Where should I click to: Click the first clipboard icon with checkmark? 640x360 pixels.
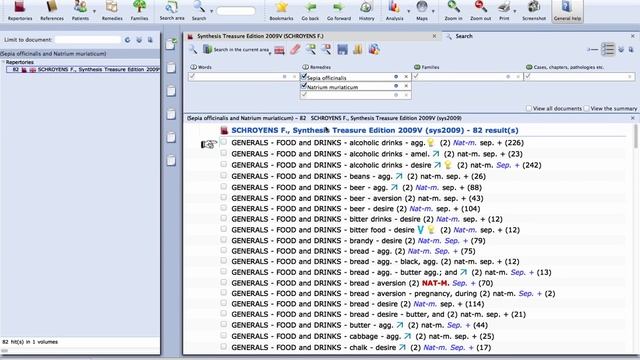coord(171,44)
